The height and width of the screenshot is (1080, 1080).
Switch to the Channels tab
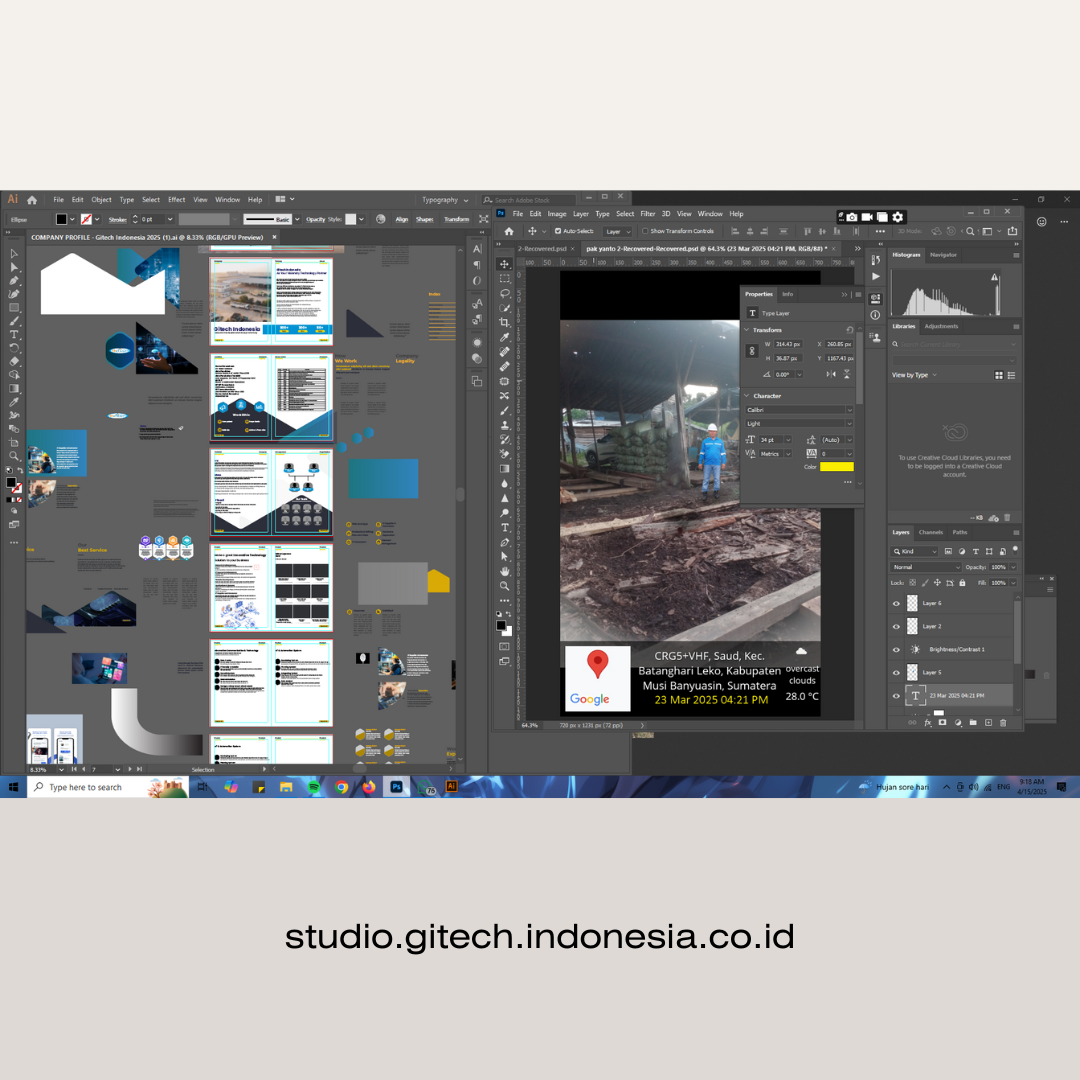click(x=930, y=532)
